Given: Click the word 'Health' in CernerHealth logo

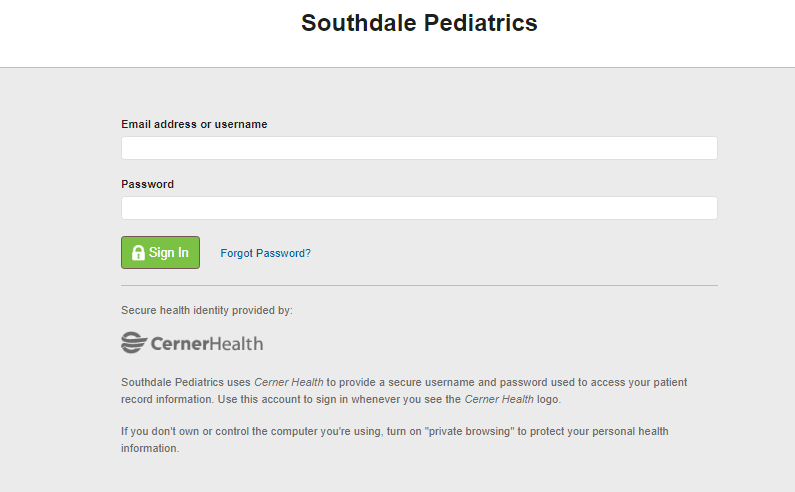Looking at the screenshot, I should point(236,344).
